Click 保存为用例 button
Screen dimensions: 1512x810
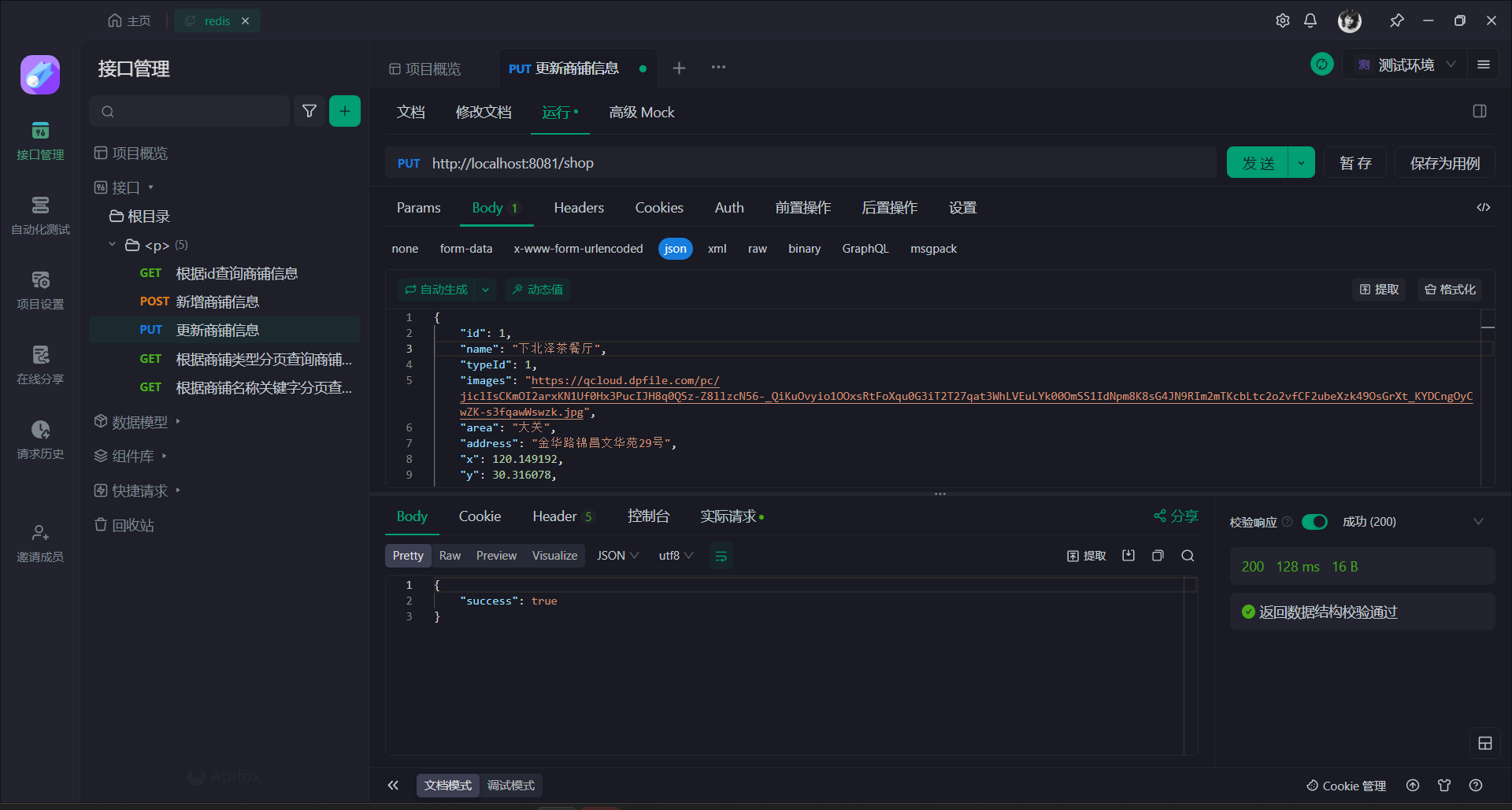pyautogui.click(x=1444, y=163)
